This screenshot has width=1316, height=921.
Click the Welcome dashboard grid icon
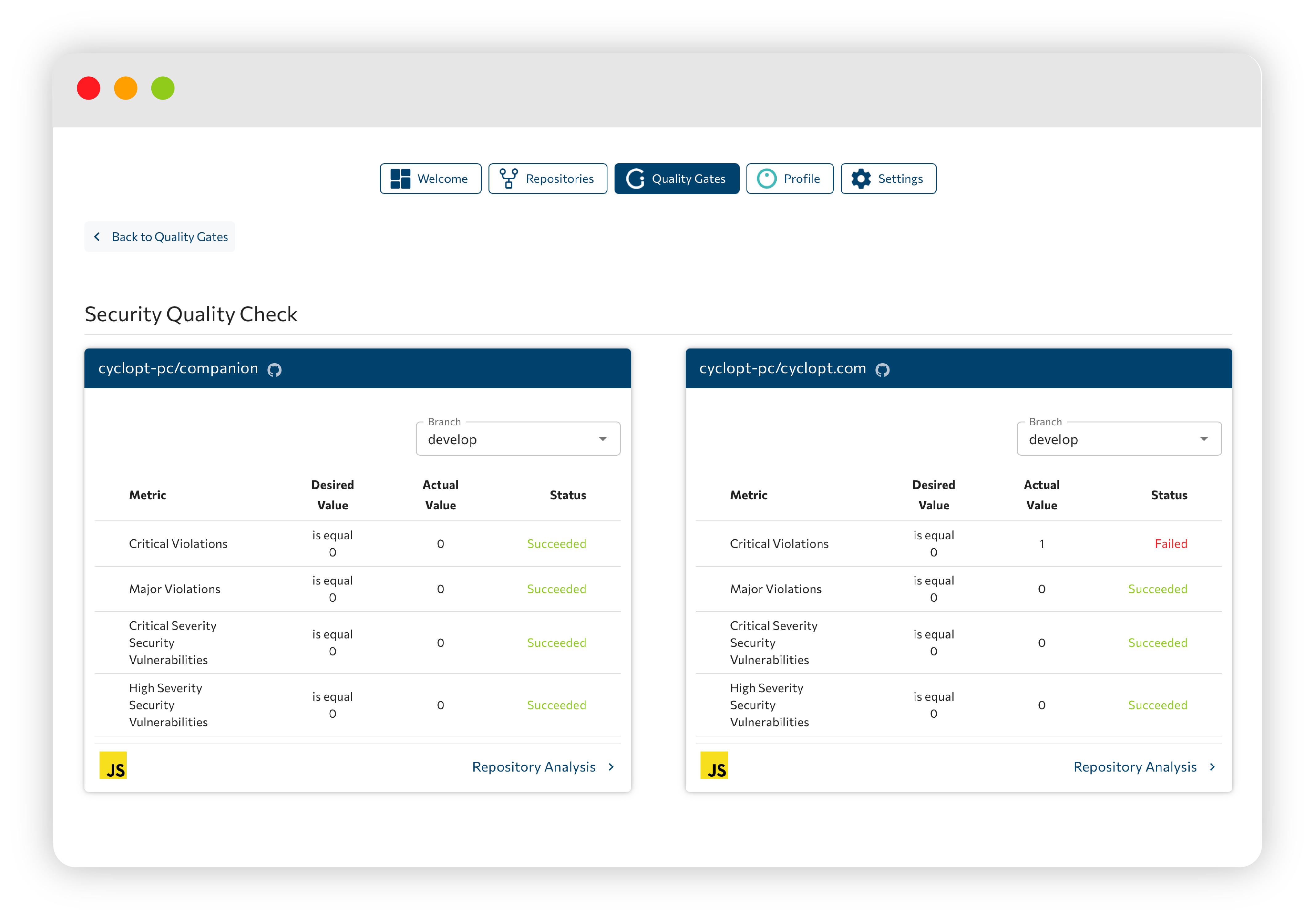click(400, 179)
